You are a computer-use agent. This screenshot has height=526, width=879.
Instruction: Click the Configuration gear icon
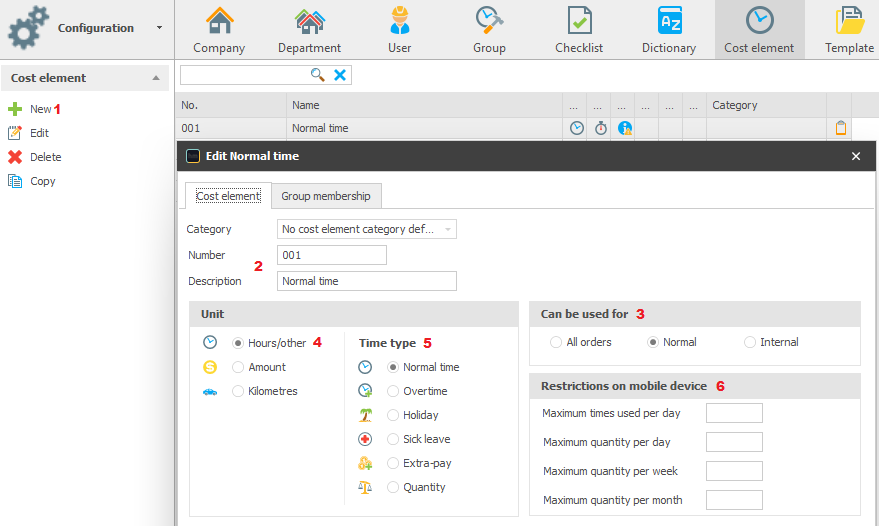(27, 27)
